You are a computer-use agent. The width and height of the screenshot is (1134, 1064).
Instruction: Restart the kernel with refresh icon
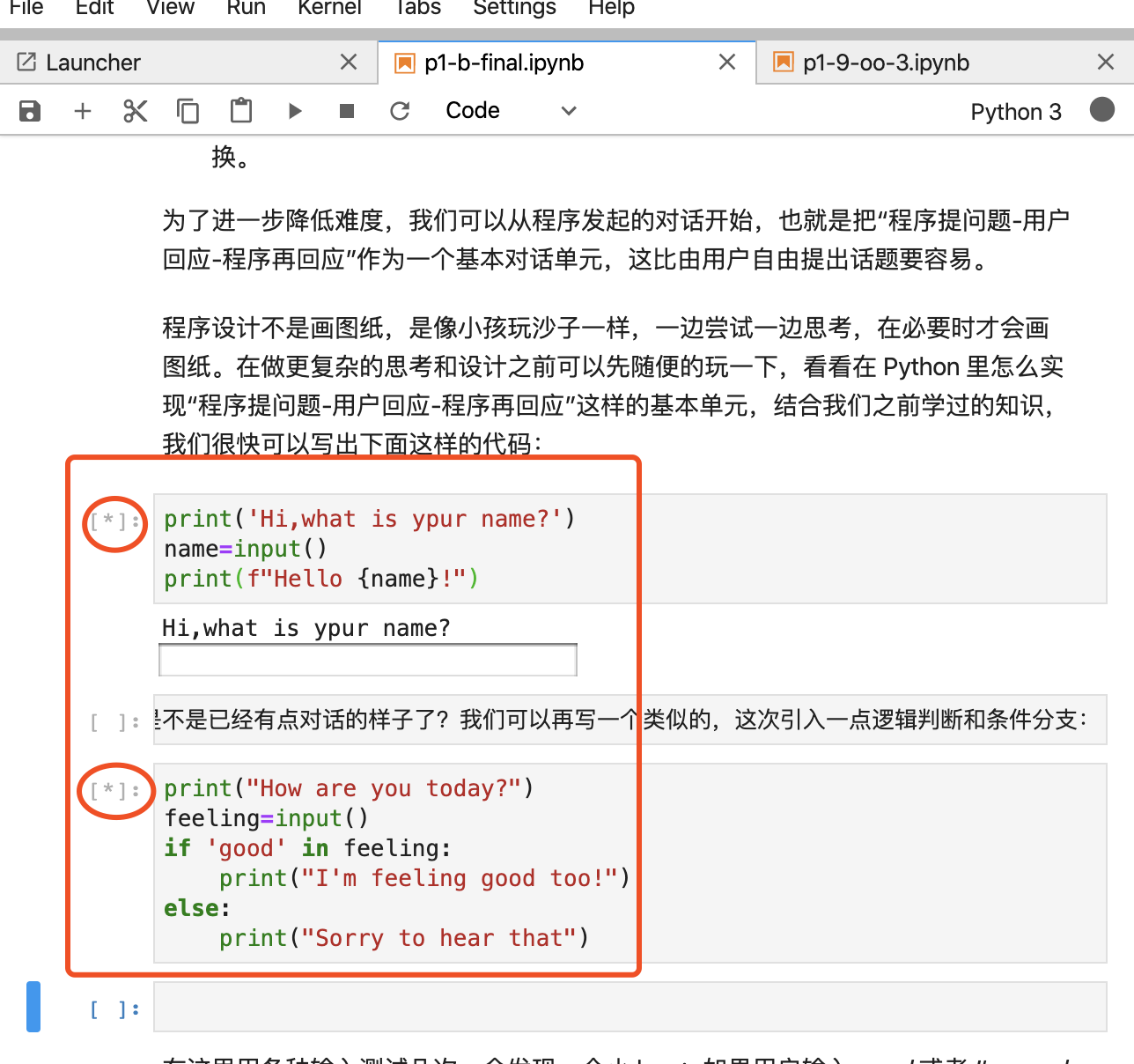click(x=400, y=110)
